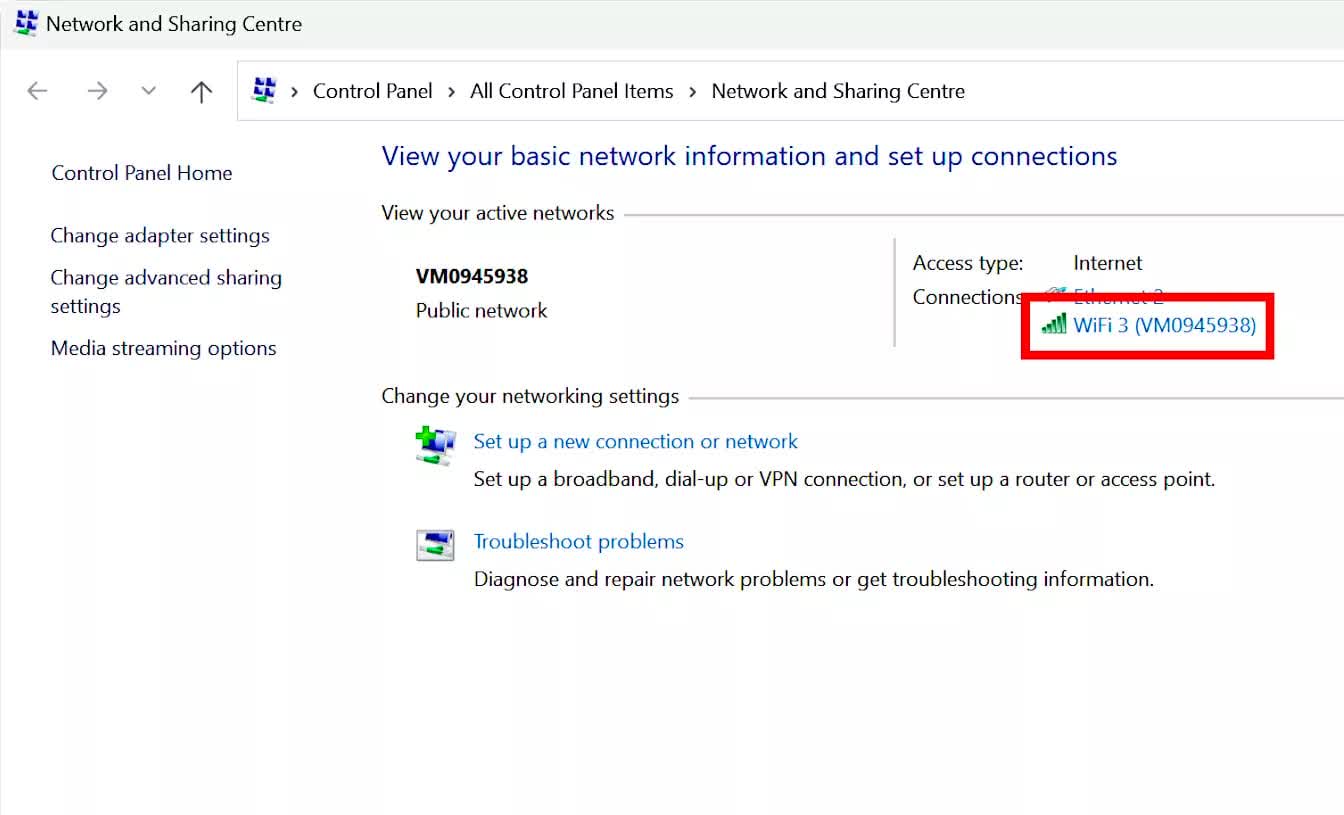The image size is (1344, 815).
Task: Go up one level with the up arrow
Action: (x=201, y=92)
